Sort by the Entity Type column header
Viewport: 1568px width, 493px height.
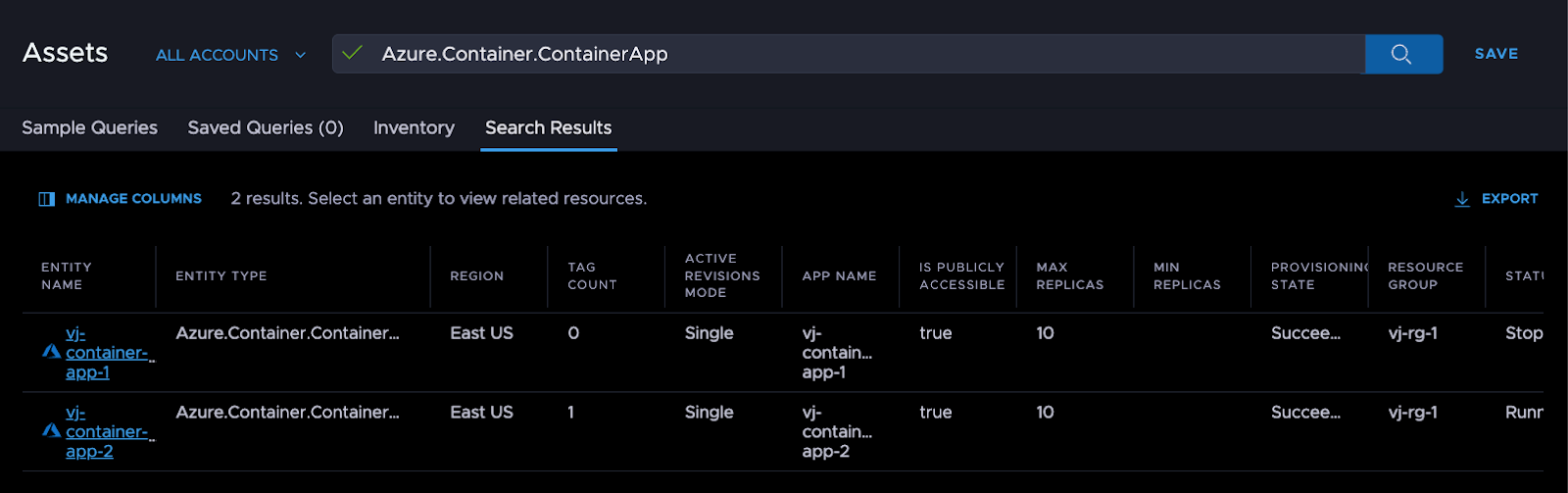tap(220, 276)
